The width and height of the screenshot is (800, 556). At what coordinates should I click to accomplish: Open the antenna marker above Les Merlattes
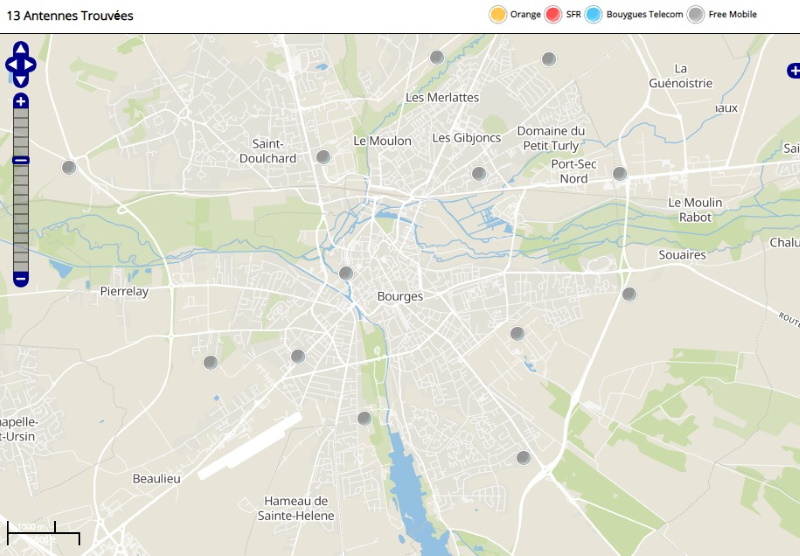tap(437, 57)
